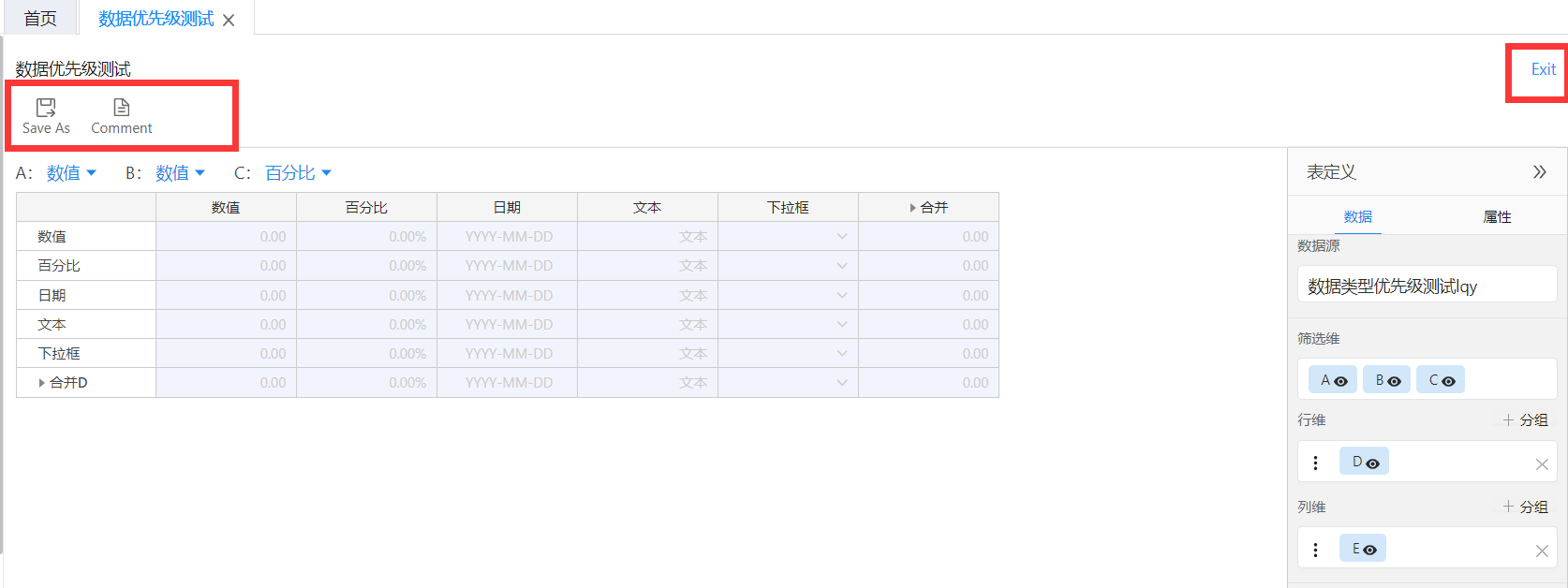Switch to the 属性 tab
Viewport: 1568px width, 588px height.
tap(1497, 217)
